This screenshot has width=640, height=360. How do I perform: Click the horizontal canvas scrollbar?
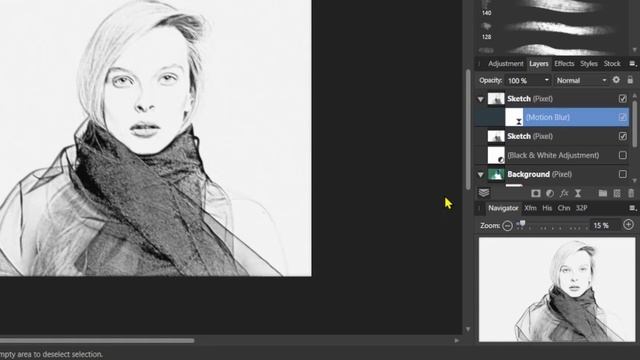click(x=97, y=340)
